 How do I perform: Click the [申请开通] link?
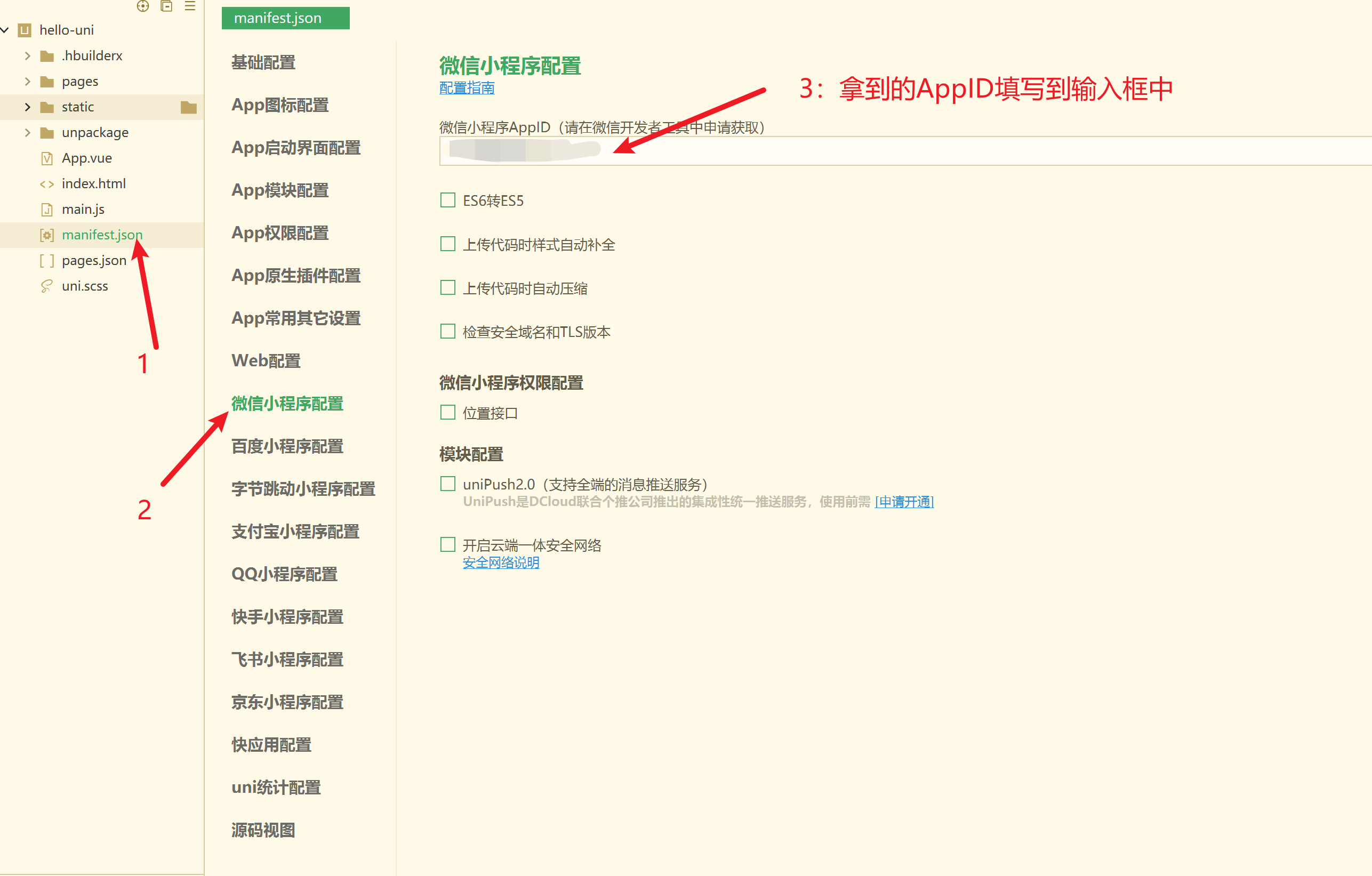(x=904, y=502)
